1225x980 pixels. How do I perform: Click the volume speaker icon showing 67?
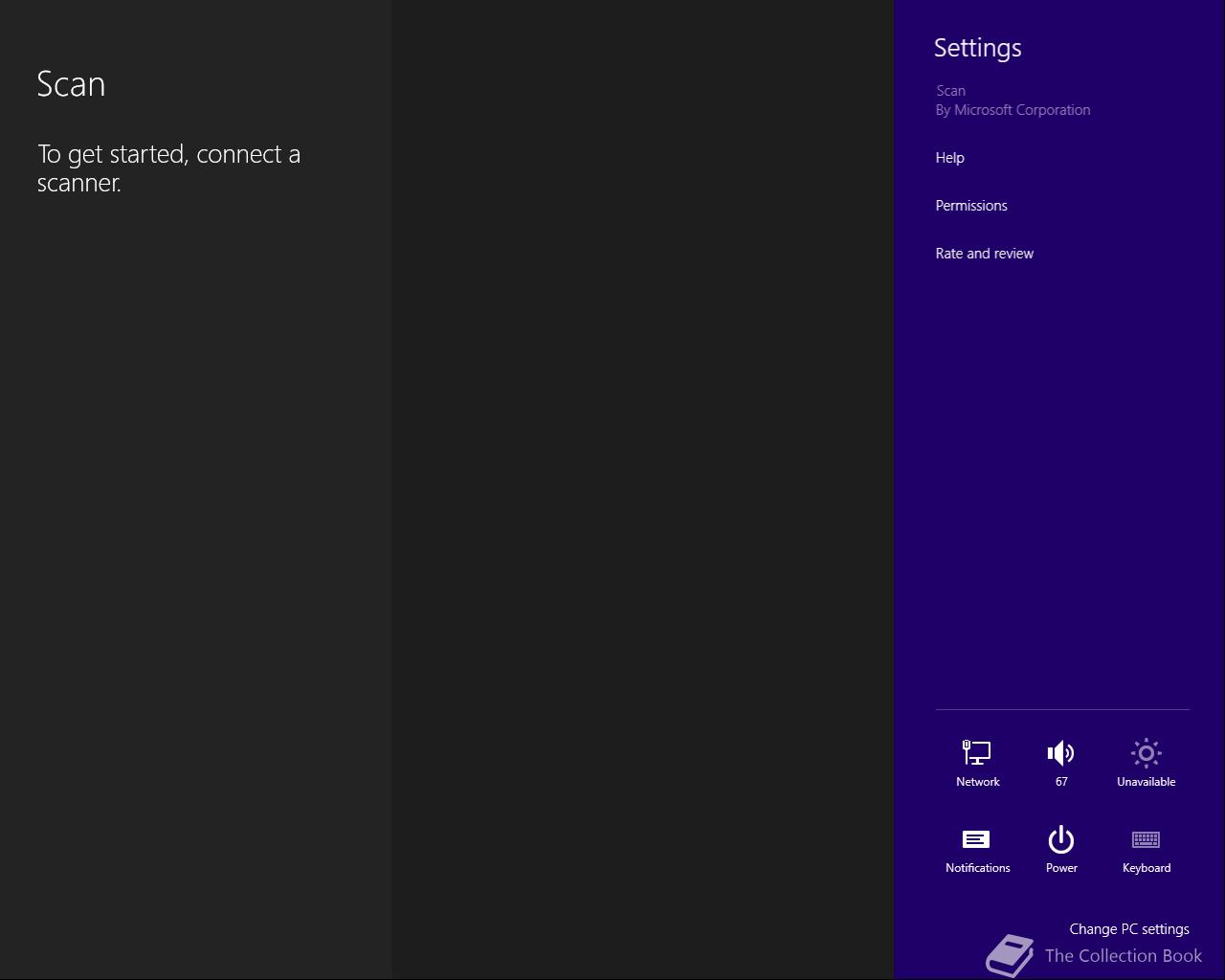1061,753
